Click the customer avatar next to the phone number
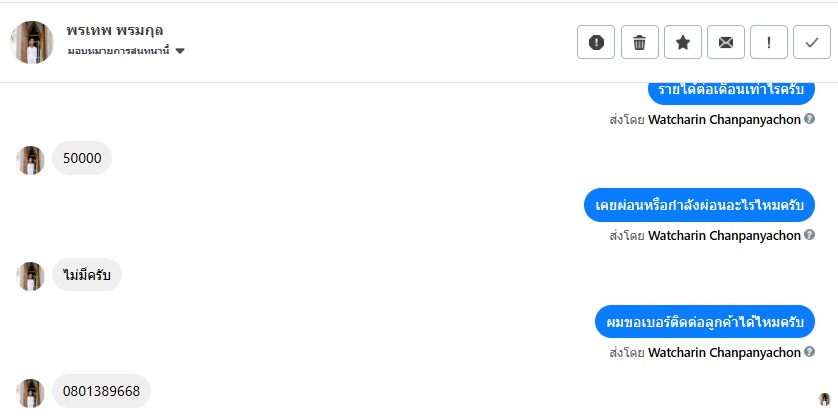The height and width of the screenshot is (420, 838). point(31,393)
